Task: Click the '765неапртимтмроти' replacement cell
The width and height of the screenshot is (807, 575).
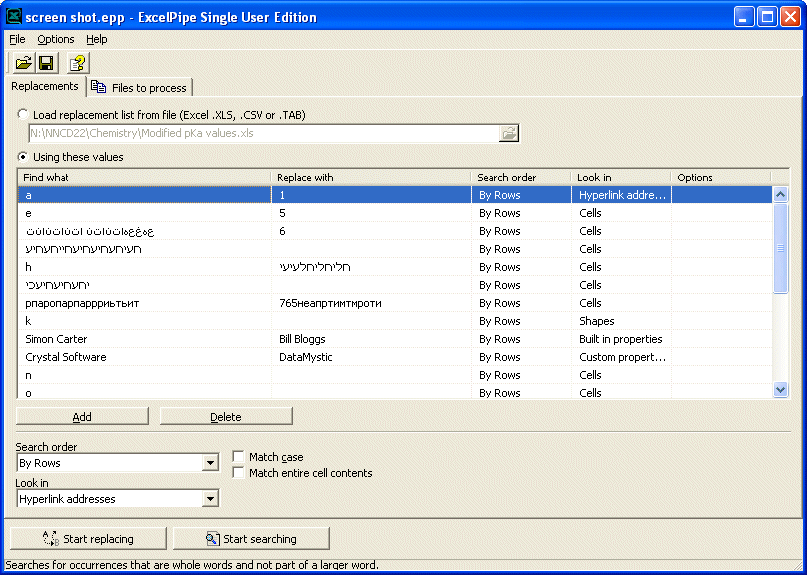Action: [371, 303]
